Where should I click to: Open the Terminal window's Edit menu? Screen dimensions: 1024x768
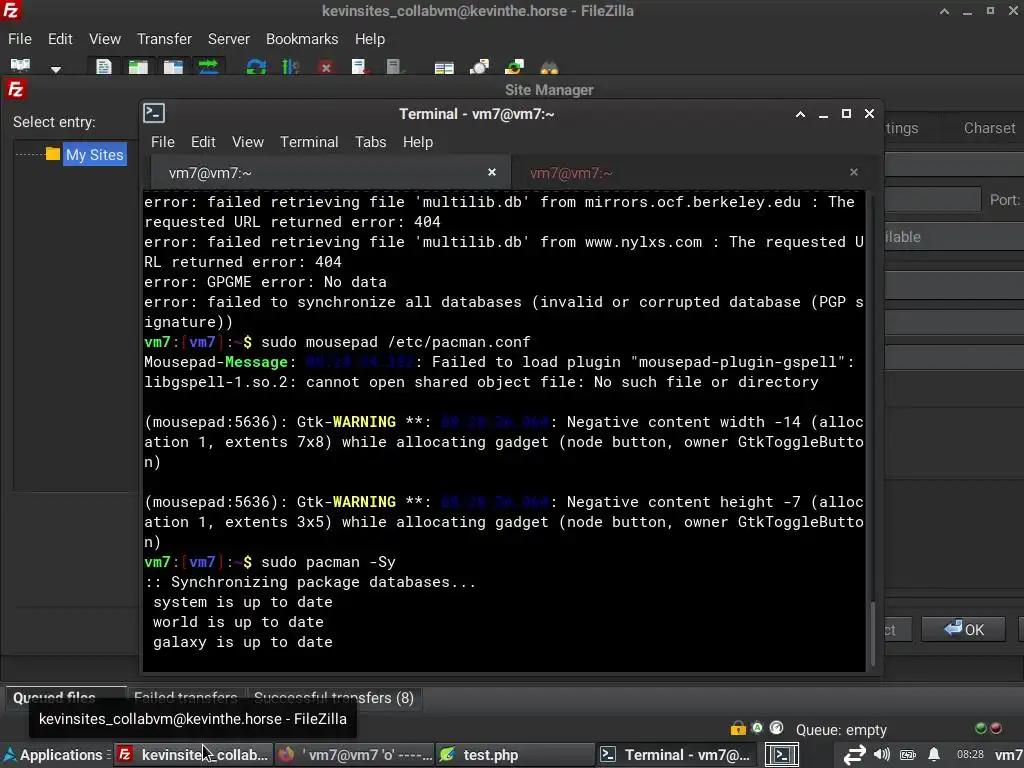[x=203, y=142]
